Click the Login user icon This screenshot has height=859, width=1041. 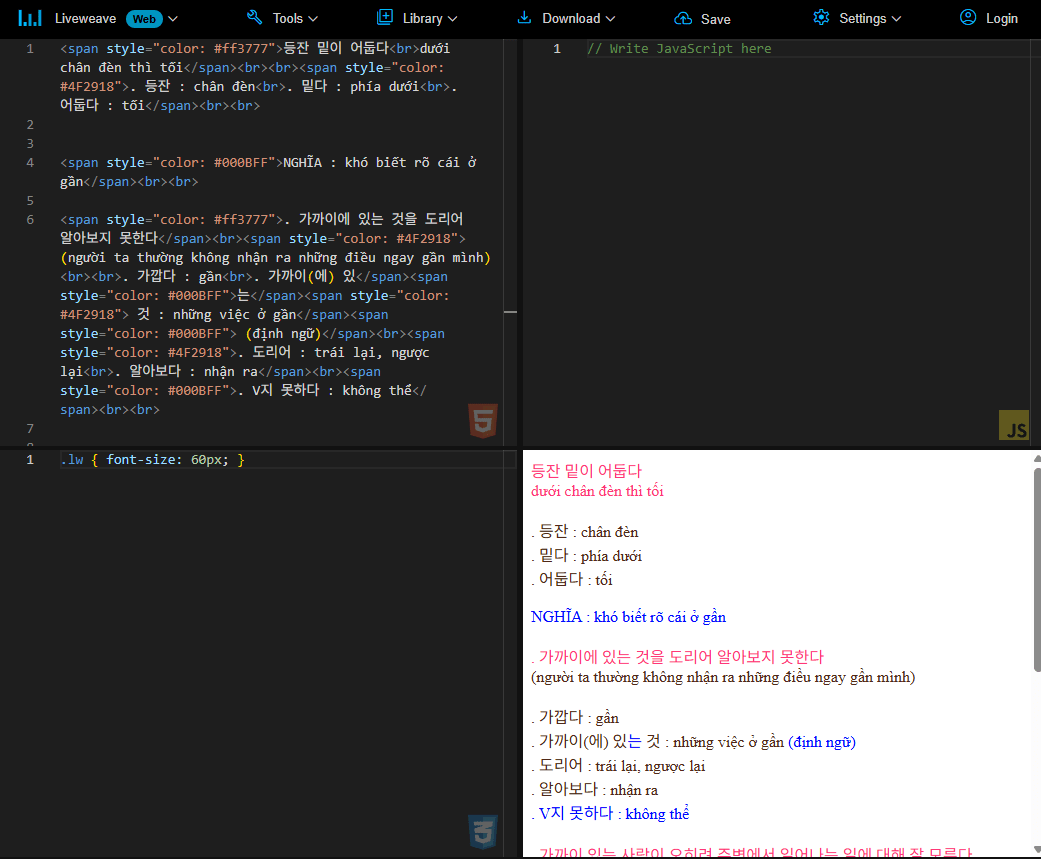(967, 18)
